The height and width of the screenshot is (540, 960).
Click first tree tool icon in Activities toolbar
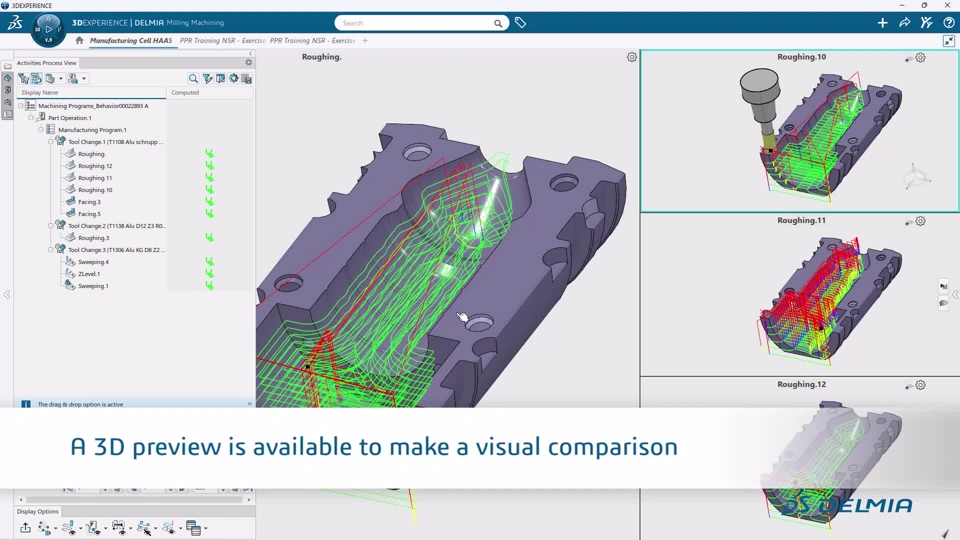click(23, 78)
